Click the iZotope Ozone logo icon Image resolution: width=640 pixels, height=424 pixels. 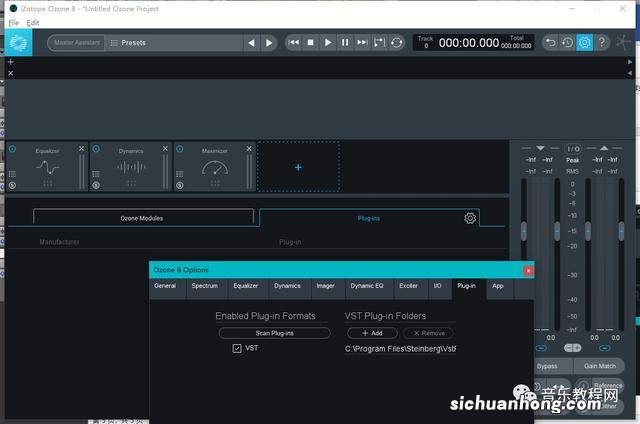coord(18,42)
